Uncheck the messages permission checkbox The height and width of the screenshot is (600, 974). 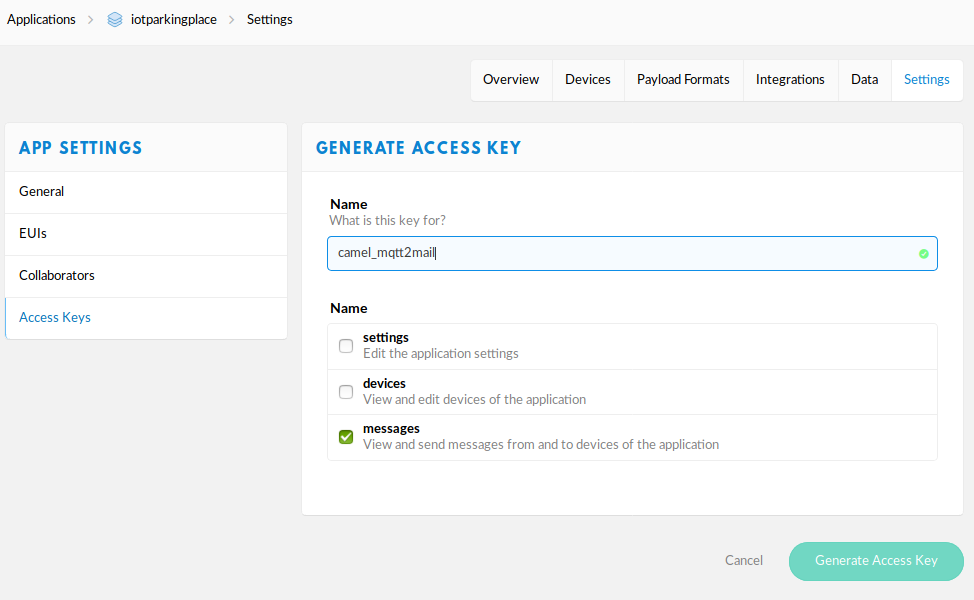pyautogui.click(x=346, y=437)
